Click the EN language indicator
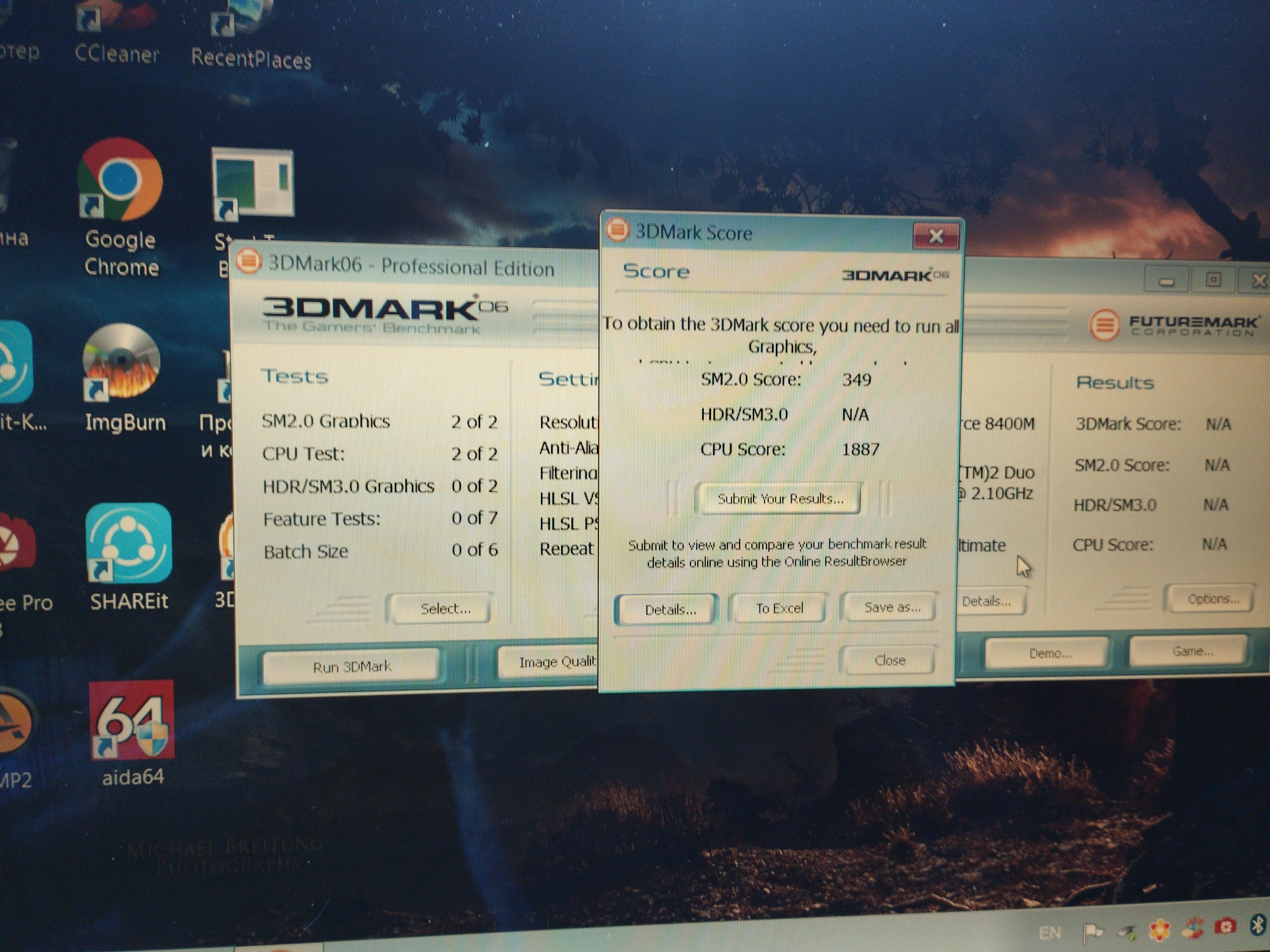This screenshot has width=1270, height=952. click(1050, 932)
